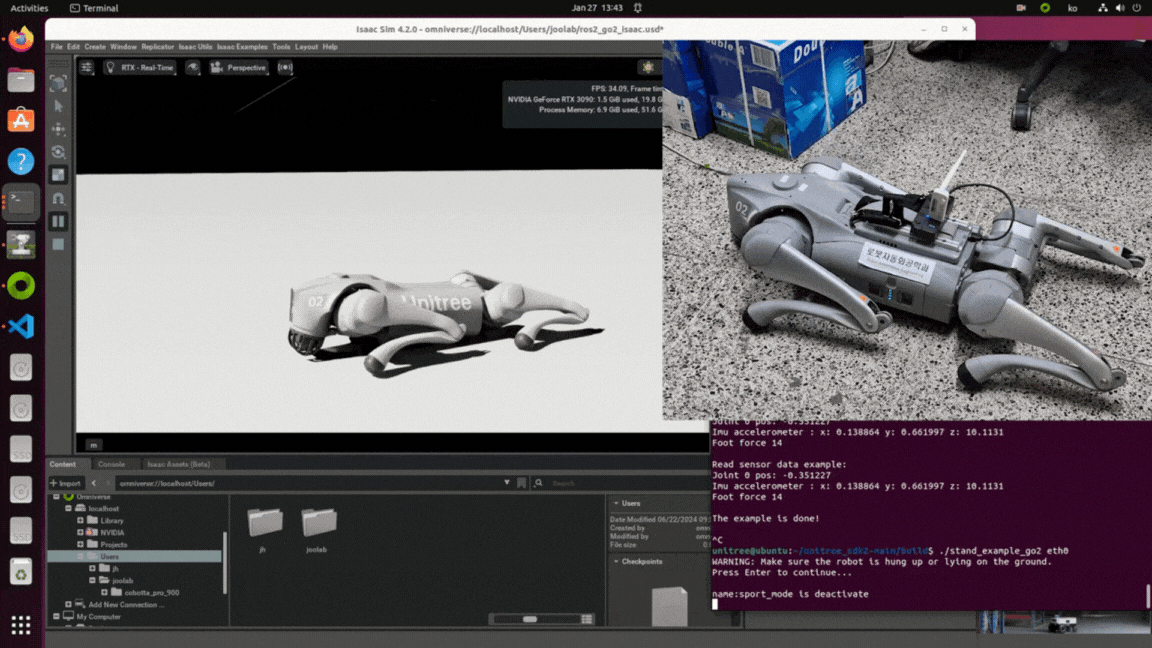The image size is (1152, 648).
Task: Pause the simulation
Action: pyautogui.click(x=59, y=221)
